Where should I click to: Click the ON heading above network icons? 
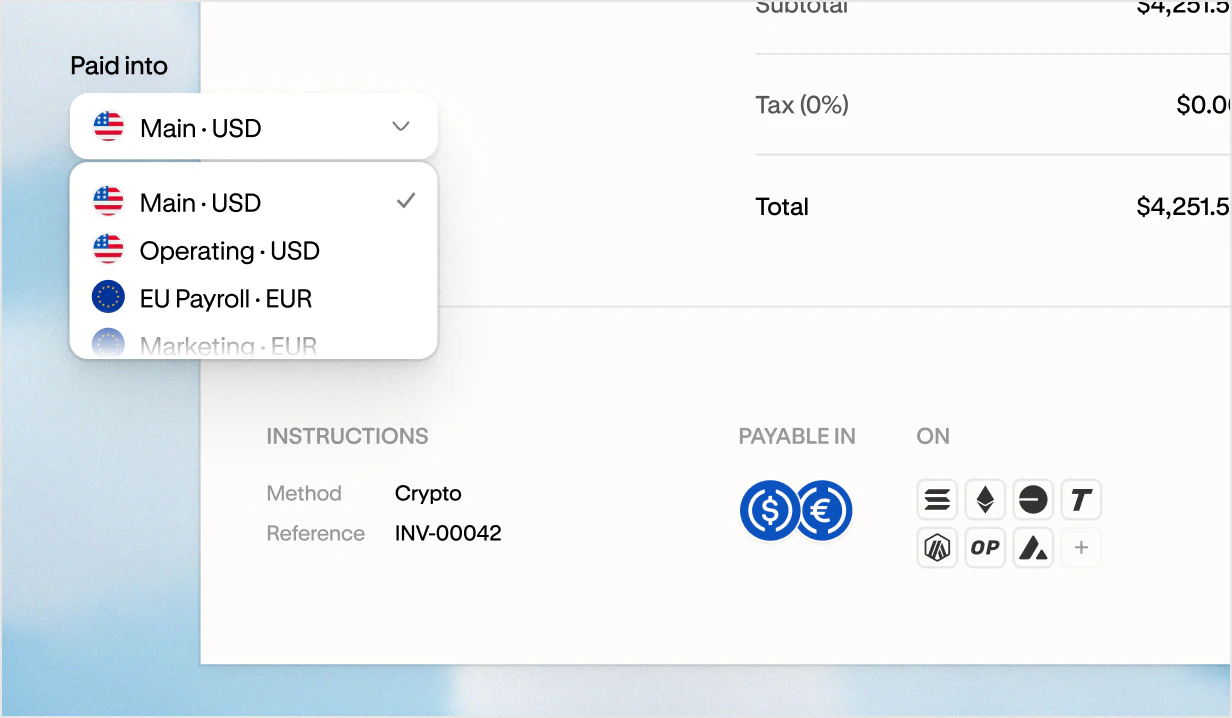pyautogui.click(x=933, y=436)
